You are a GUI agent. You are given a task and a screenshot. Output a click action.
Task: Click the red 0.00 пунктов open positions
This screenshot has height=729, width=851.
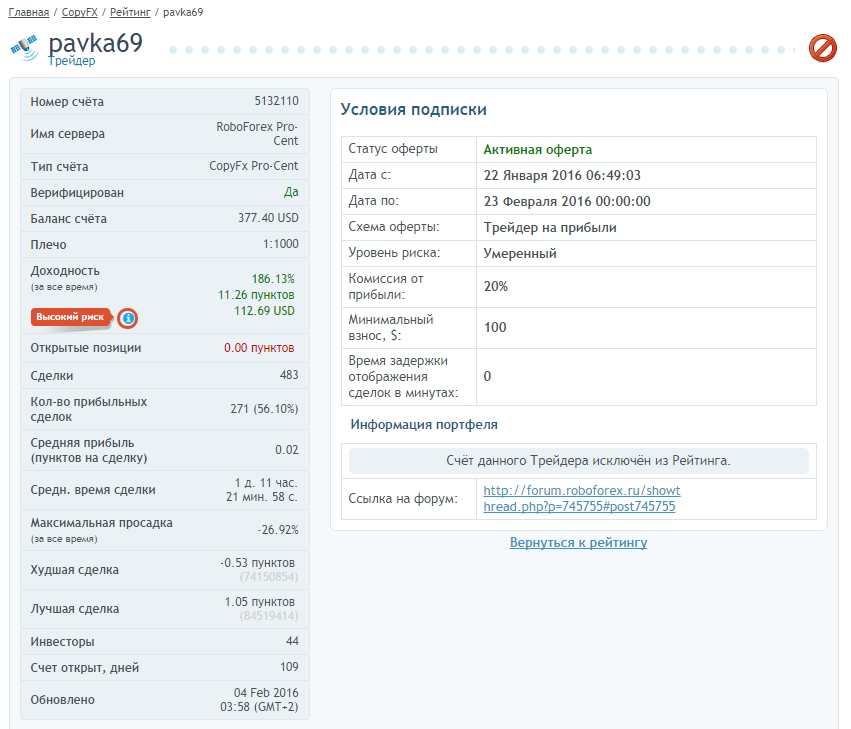pos(259,347)
